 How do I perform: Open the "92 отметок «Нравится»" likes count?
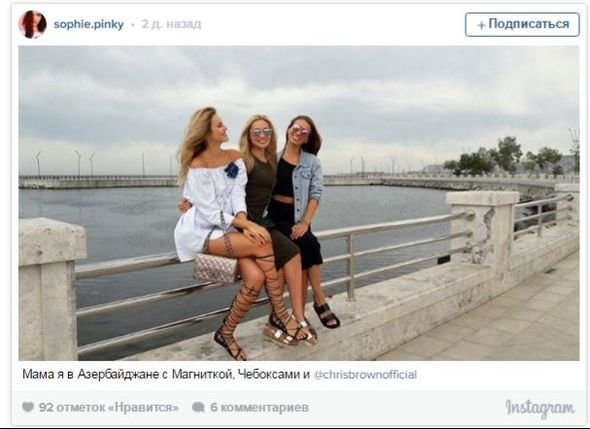tap(109, 407)
